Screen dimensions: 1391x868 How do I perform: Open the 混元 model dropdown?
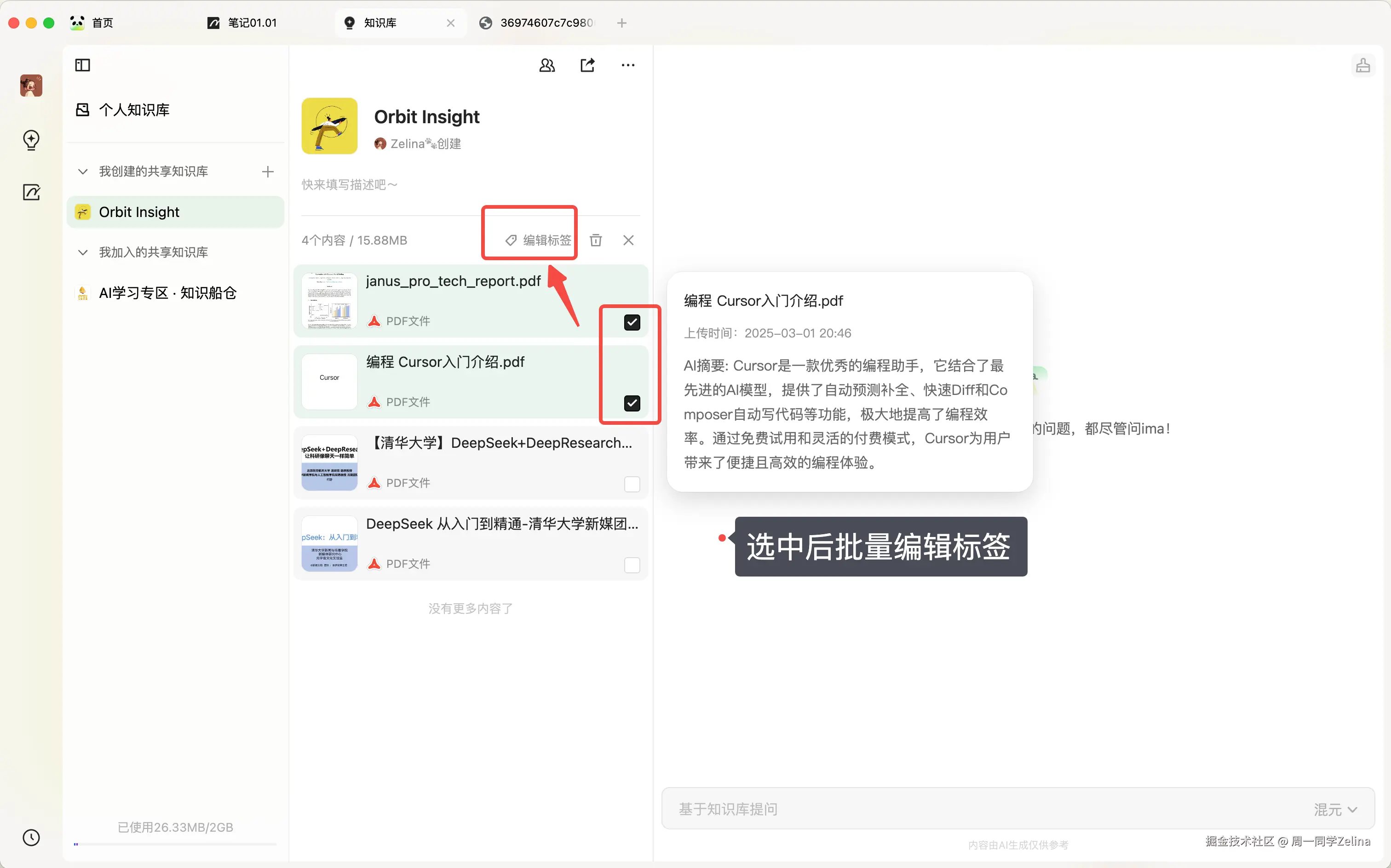[1335, 809]
